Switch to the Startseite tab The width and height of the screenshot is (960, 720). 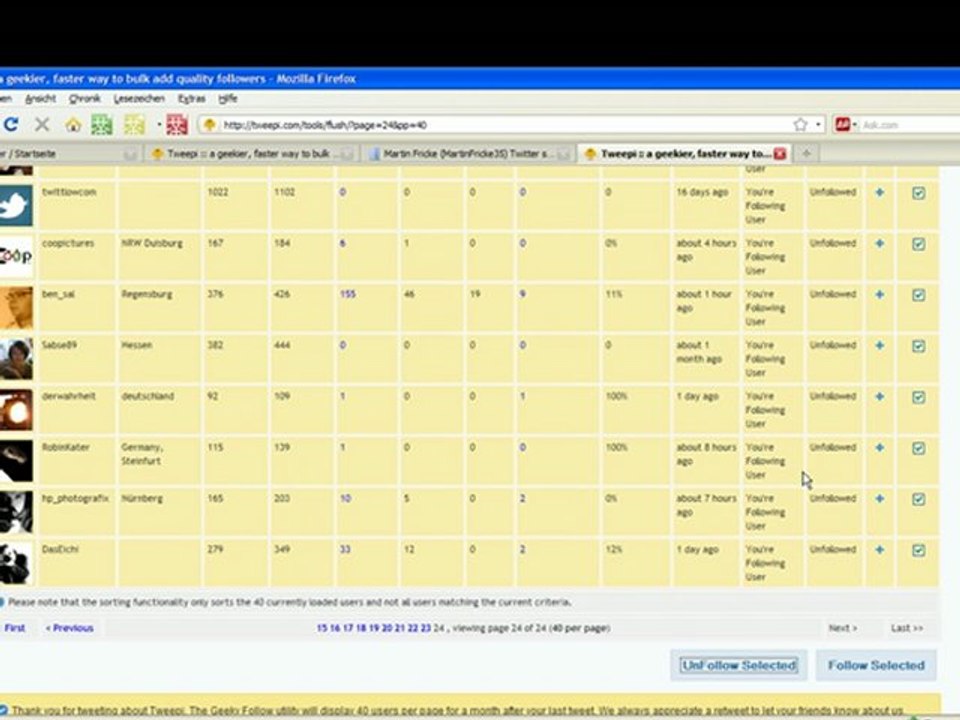70,154
